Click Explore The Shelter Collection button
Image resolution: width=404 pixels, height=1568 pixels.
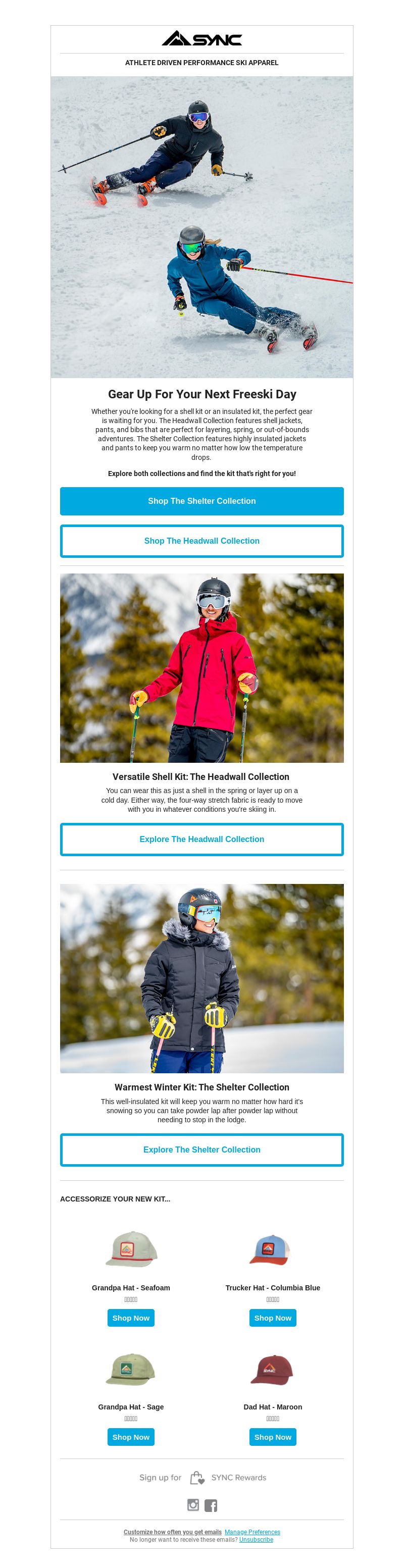coord(201,1149)
